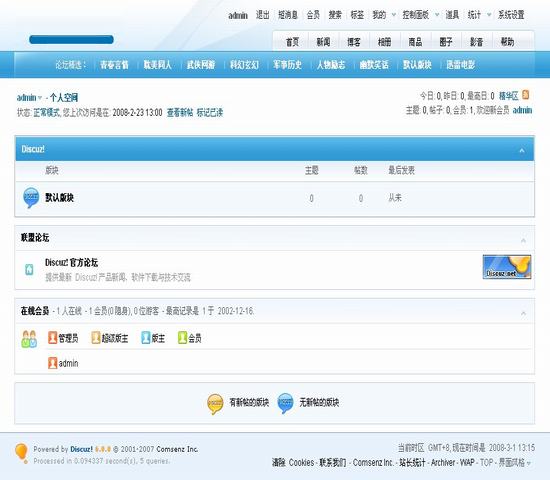The height and width of the screenshot is (480, 550).
Task: Collapse the 在线会员 section
Action: 523,313
